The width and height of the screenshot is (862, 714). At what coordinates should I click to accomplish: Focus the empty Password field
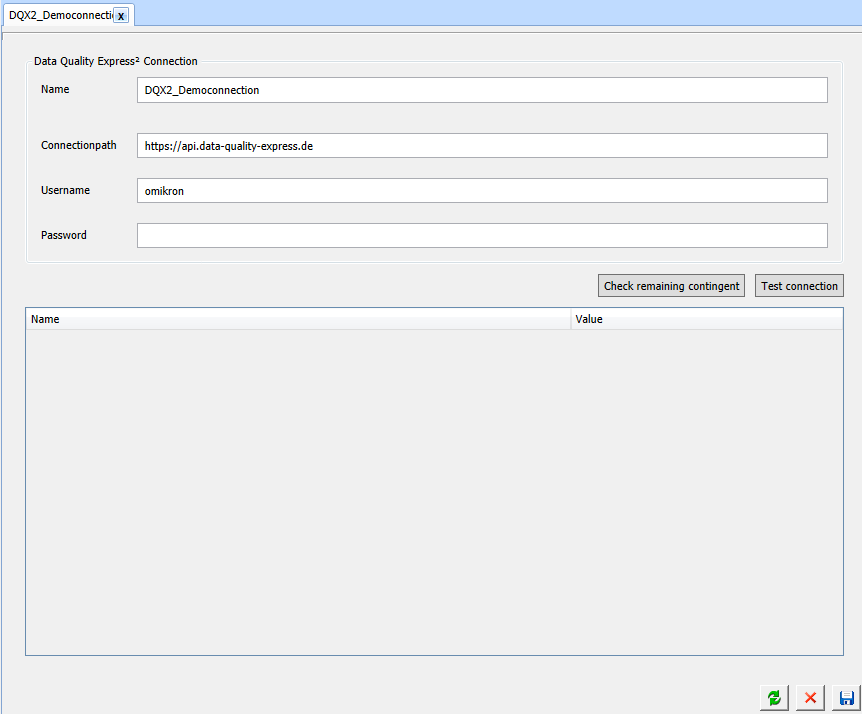[x=482, y=235]
